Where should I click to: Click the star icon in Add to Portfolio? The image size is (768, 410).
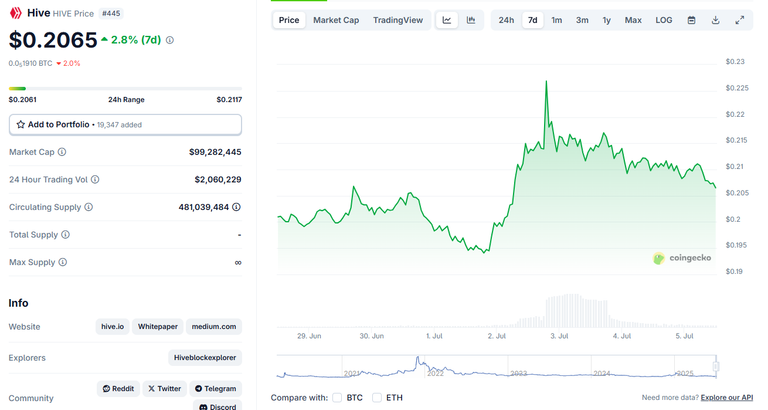pos(21,124)
